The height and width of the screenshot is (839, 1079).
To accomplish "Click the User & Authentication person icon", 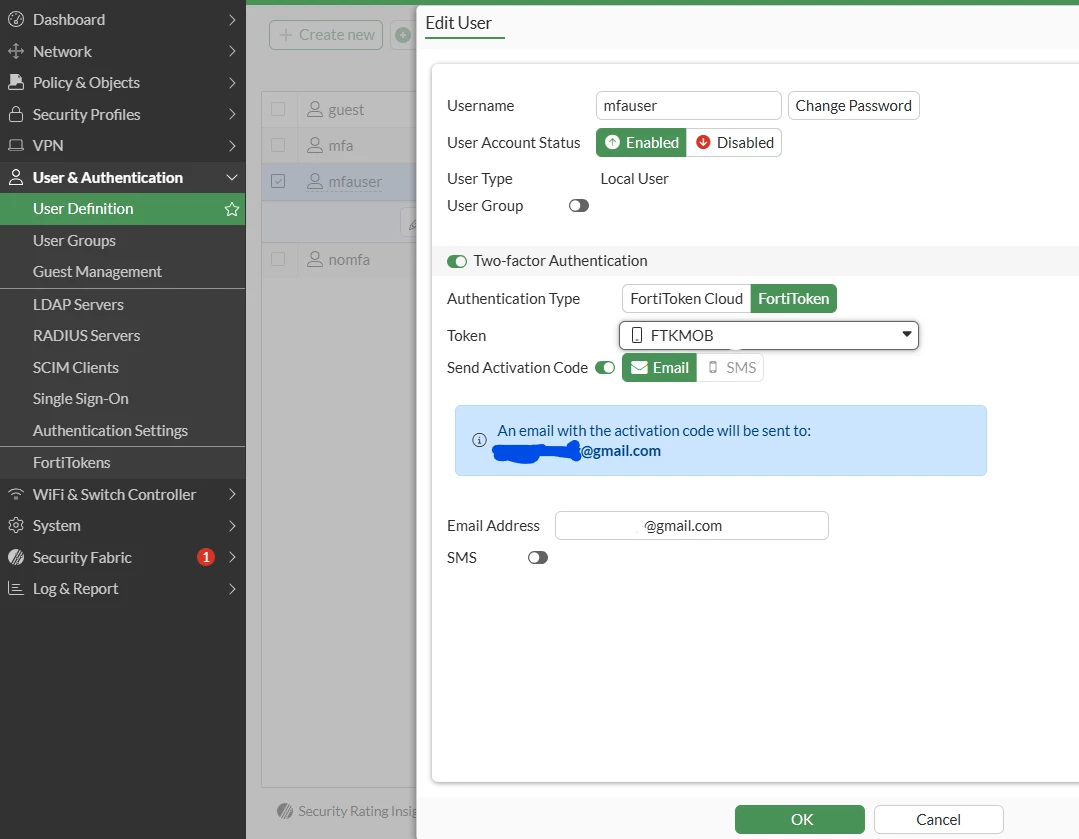I will [16, 177].
